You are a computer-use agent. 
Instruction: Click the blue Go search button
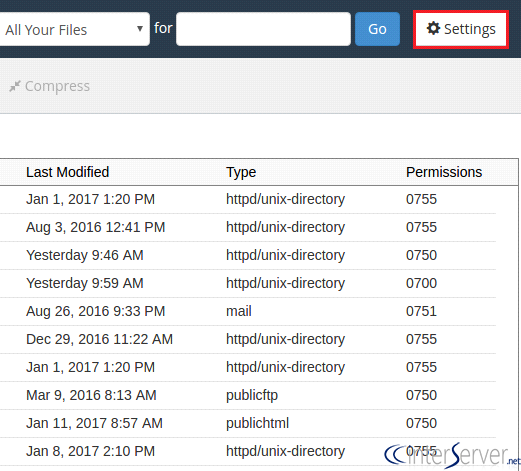(x=377, y=29)
